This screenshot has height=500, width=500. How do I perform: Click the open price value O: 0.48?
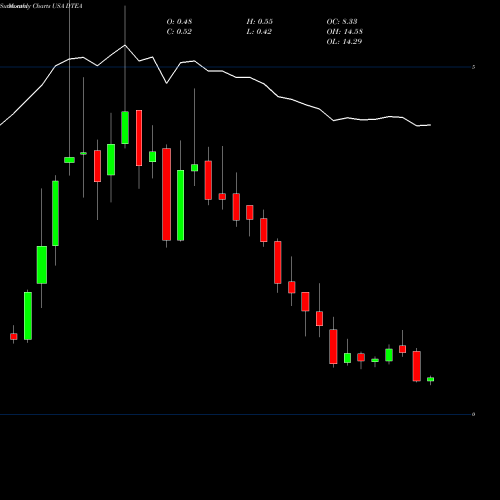pos(179,22)
